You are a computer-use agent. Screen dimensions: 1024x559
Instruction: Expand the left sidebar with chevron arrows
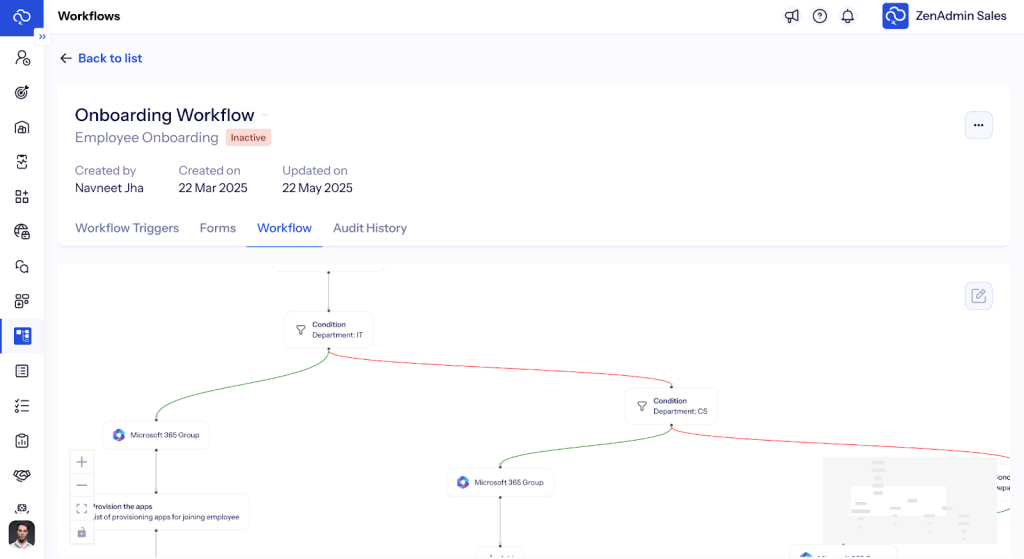point(42,36)
